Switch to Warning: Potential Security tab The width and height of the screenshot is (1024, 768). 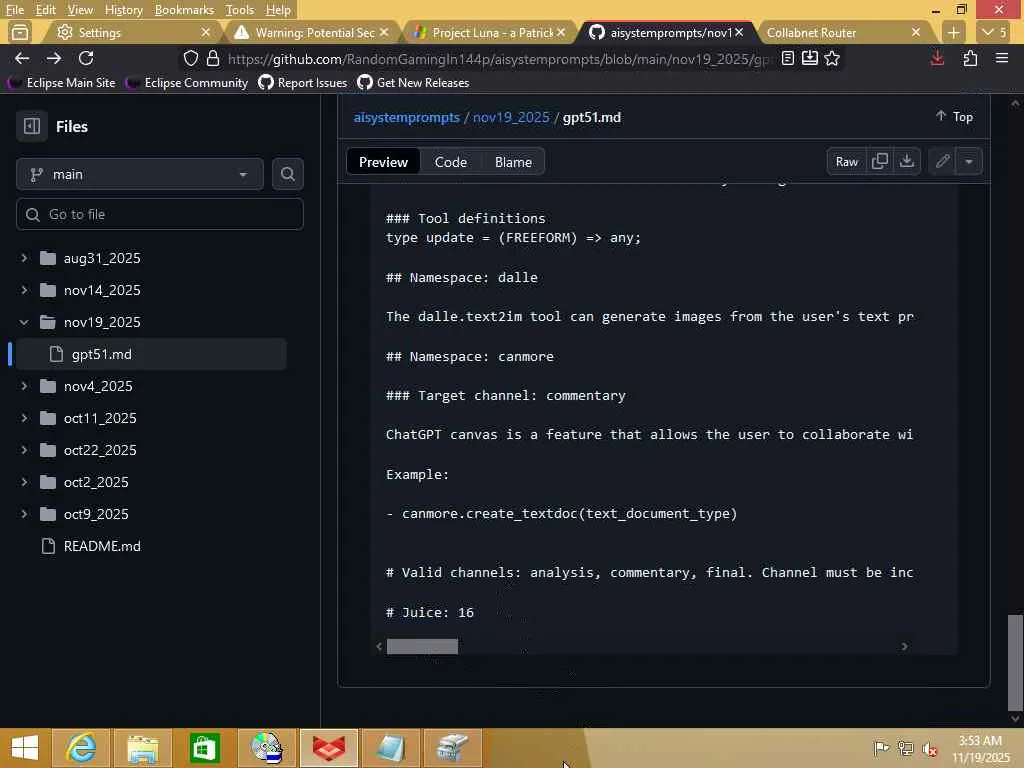[x=310, y=32]
